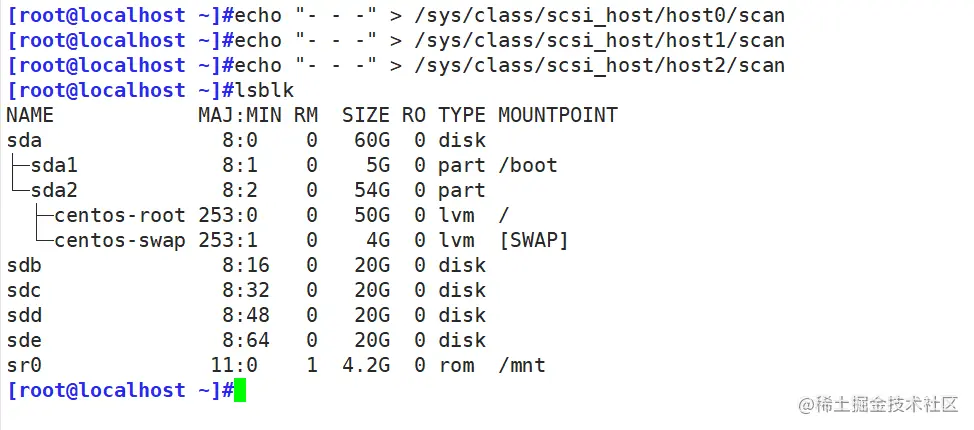Click the sda1 partition entry
This screenshot has width=974, height=430.
pos(54,165)
